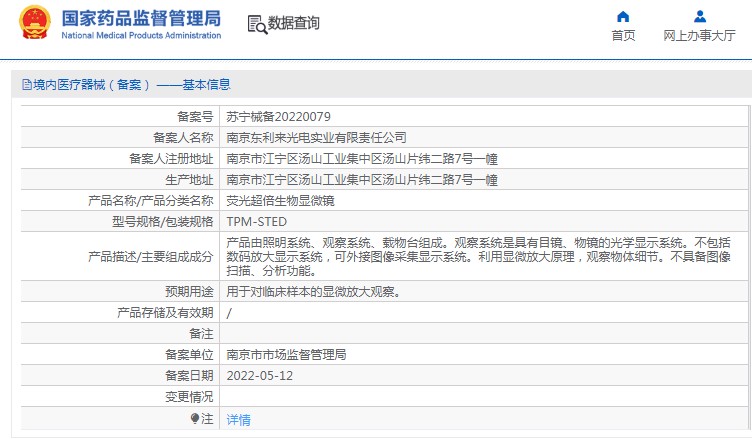
Task: Go to 首页 home page
Action: point(623,36)
